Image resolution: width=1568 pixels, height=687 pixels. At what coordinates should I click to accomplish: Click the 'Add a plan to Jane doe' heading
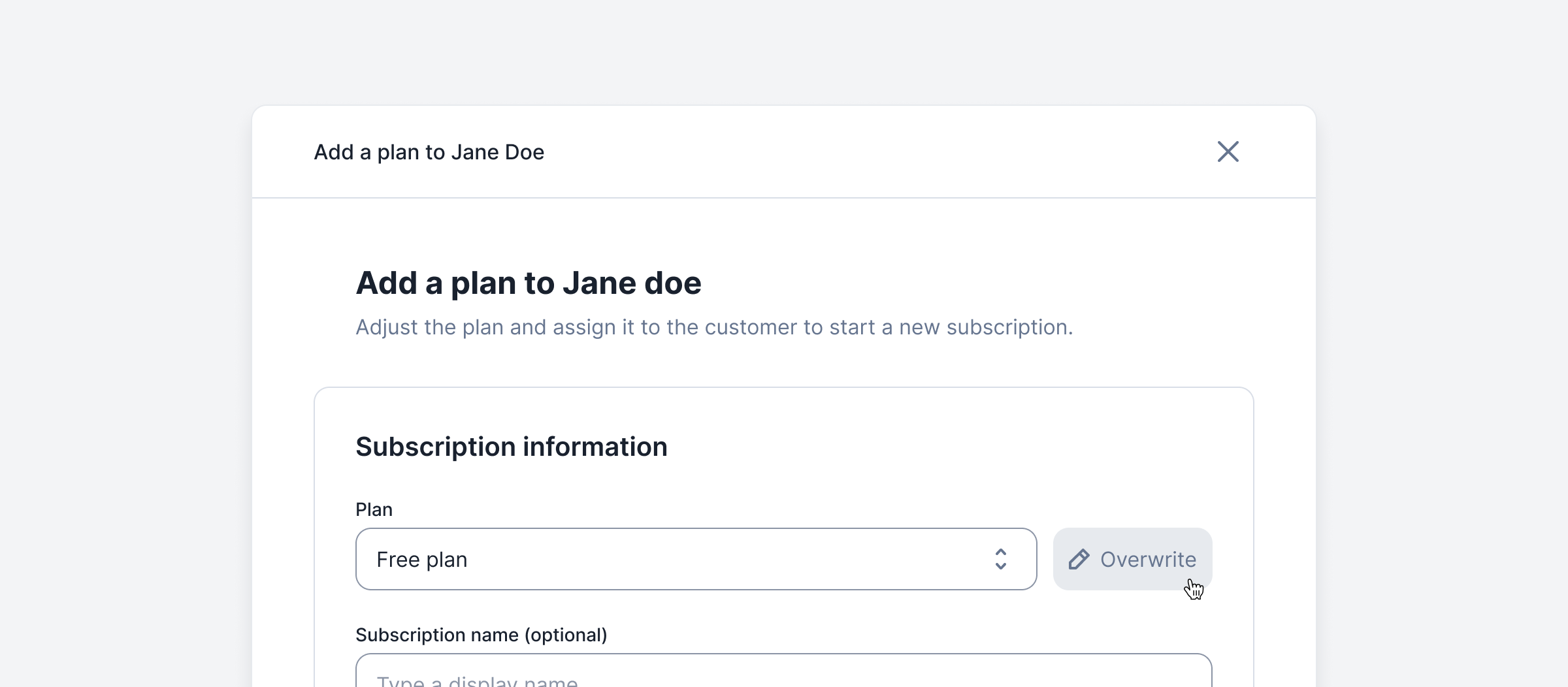pyautogui.click(x=528, y=283)
